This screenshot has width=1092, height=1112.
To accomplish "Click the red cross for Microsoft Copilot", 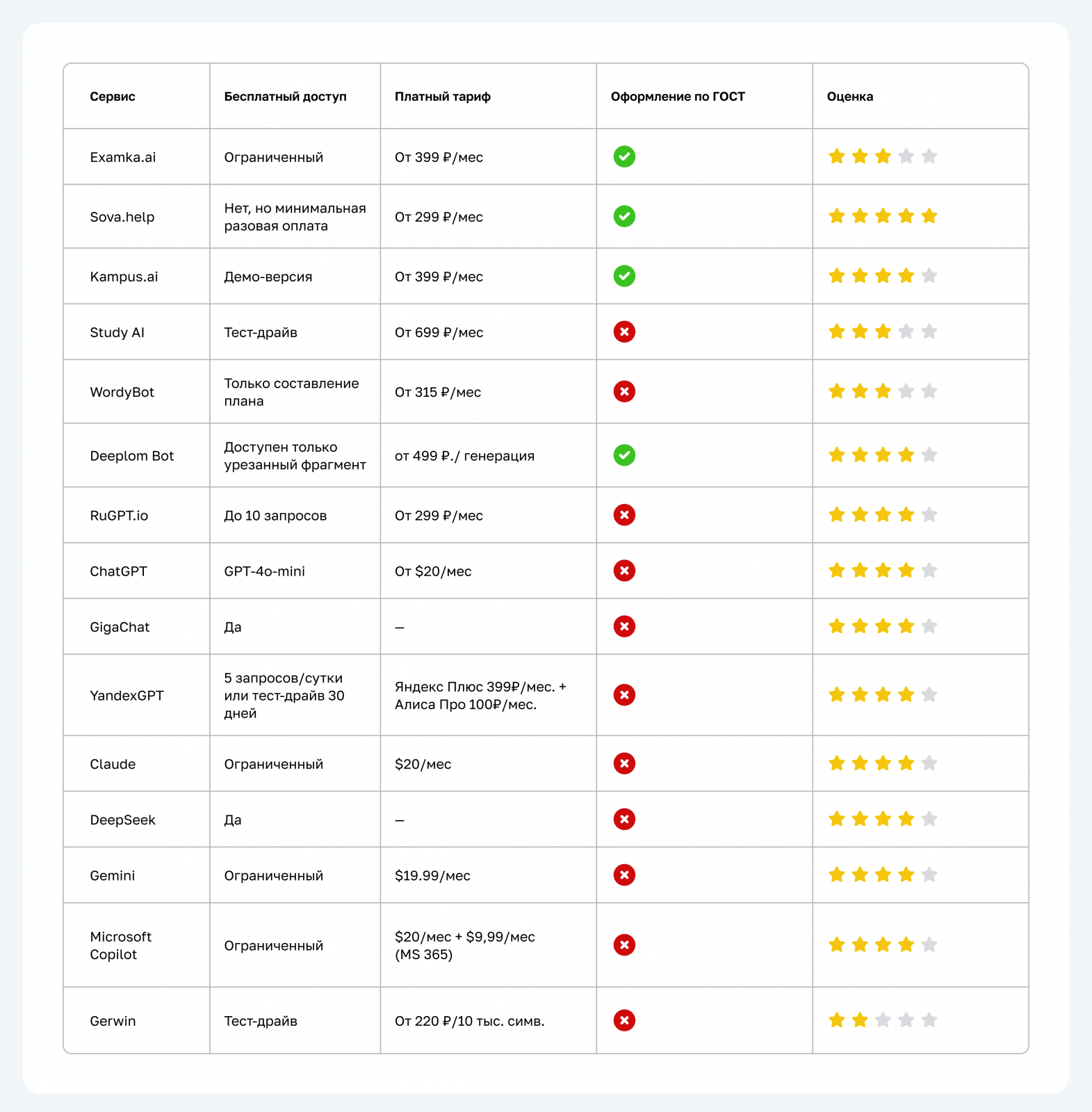I will coord(624,945).
